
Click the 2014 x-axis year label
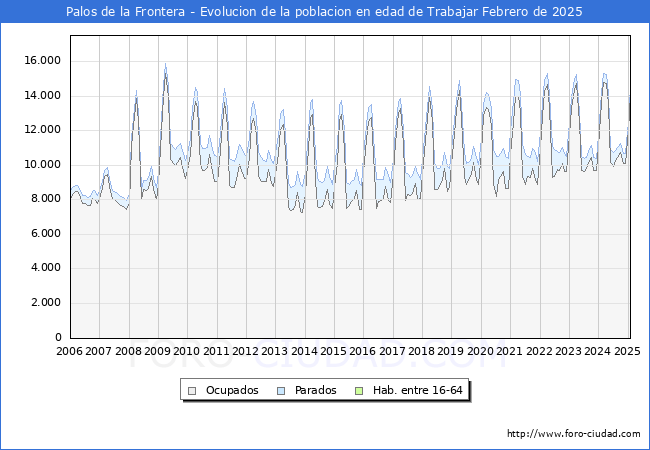[305, 351]
